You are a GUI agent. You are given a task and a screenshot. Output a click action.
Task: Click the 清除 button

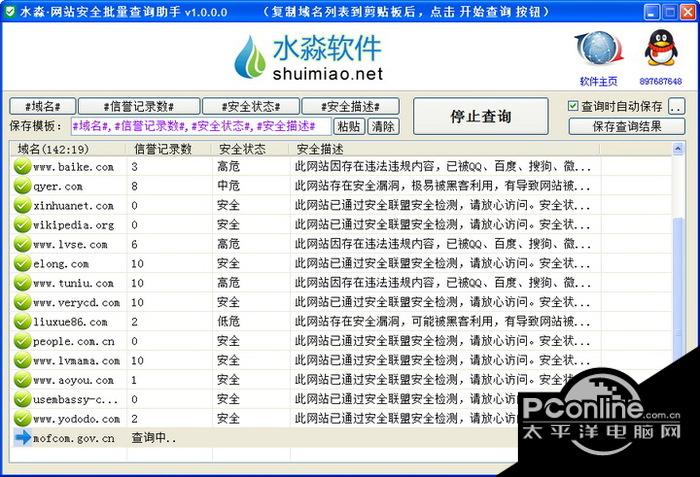pyautogui.click(x=383, y=126)
